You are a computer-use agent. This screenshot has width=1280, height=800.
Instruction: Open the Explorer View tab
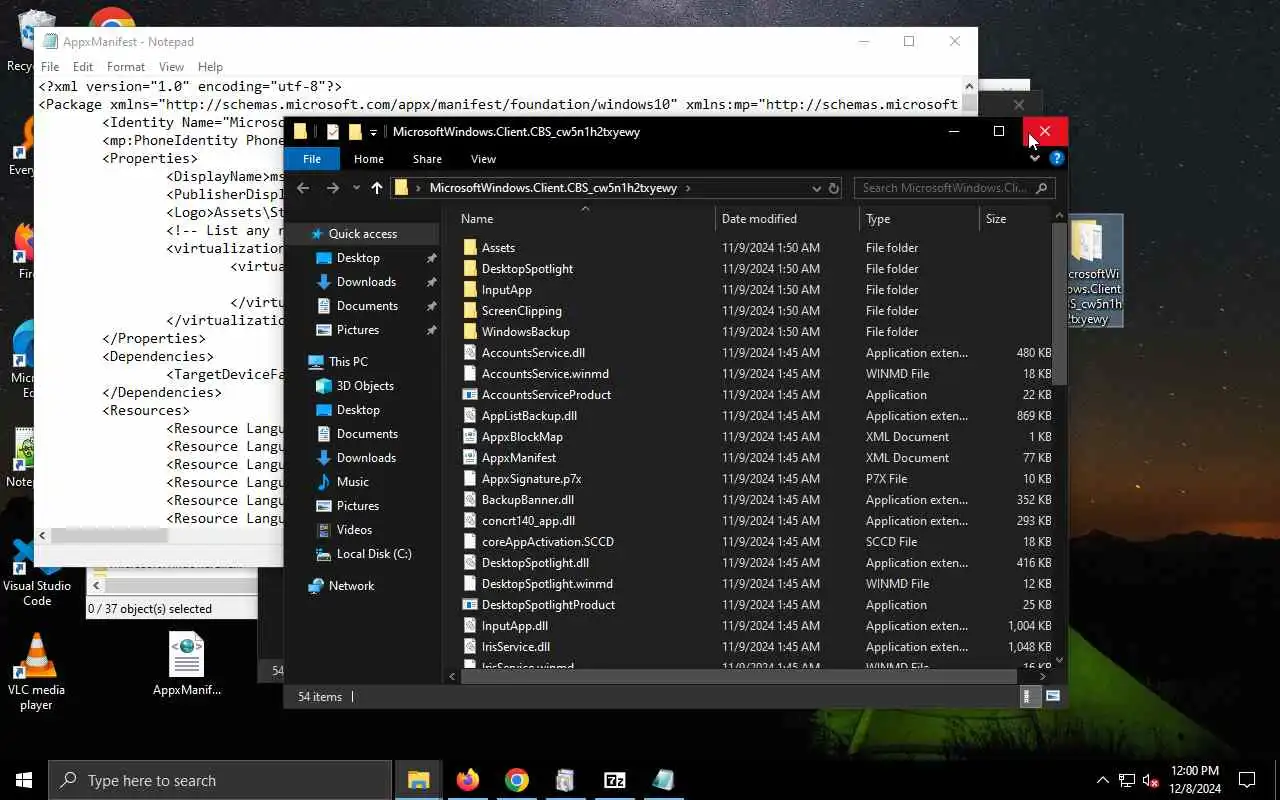tap(483, 159)
